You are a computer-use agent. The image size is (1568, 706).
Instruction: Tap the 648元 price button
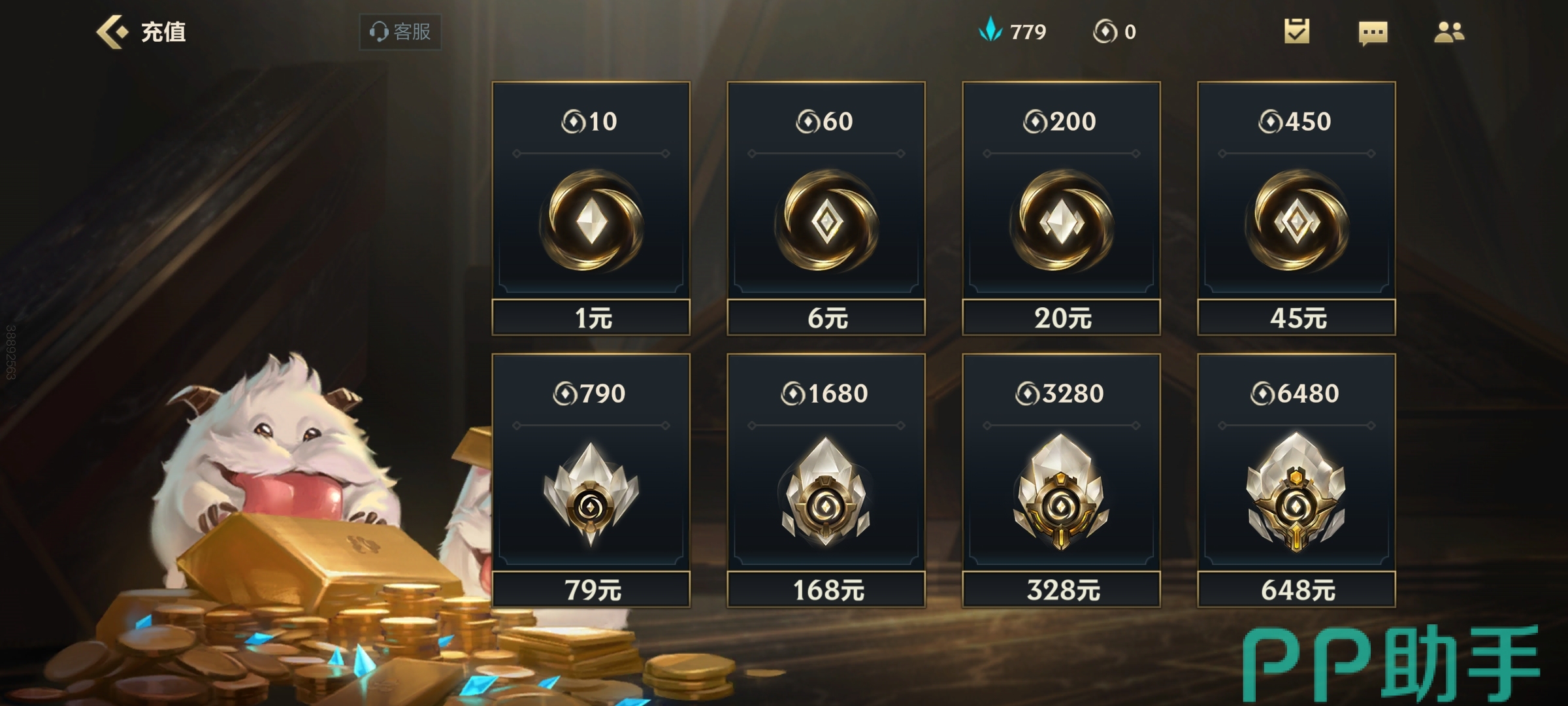(x=1297, y=590)
